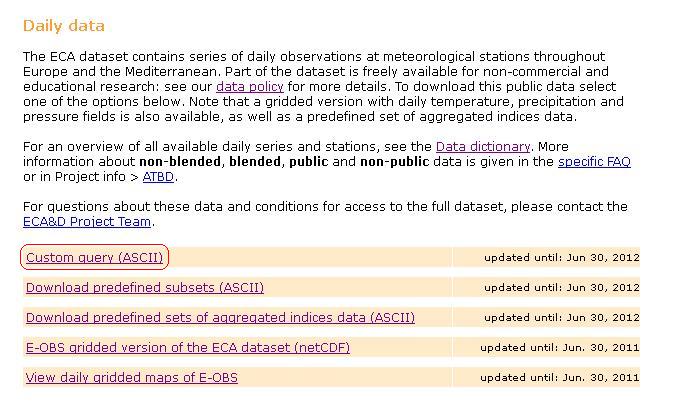Open the Data dictionary link
The height and width of the screenshot is (417, 682).
[x=483, y=147]
